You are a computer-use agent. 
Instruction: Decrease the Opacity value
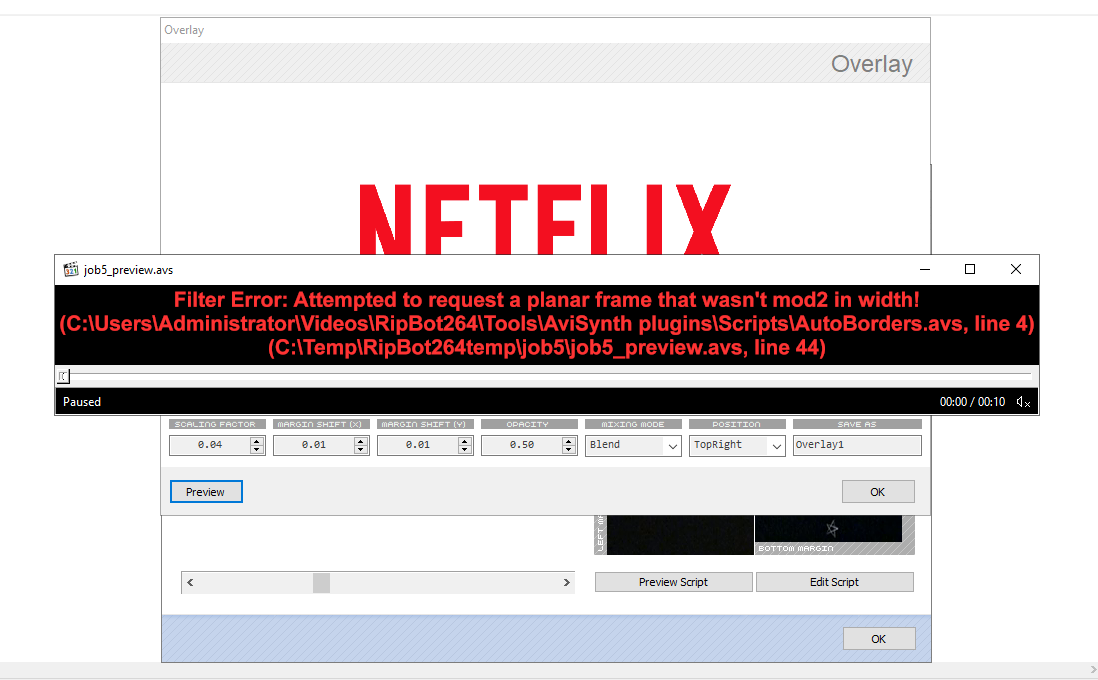569,449
